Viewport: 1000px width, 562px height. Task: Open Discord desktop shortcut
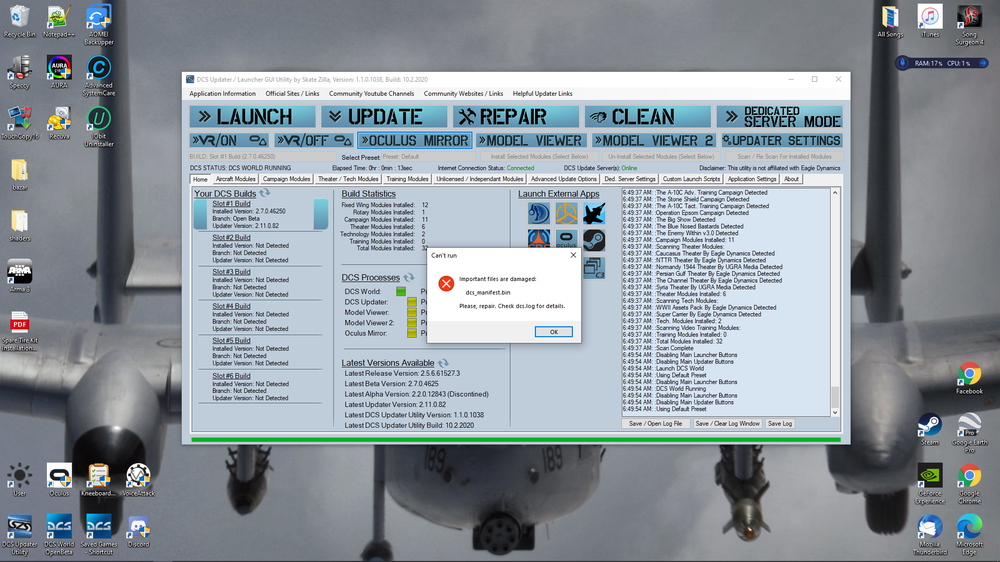(x=138, y=531)
